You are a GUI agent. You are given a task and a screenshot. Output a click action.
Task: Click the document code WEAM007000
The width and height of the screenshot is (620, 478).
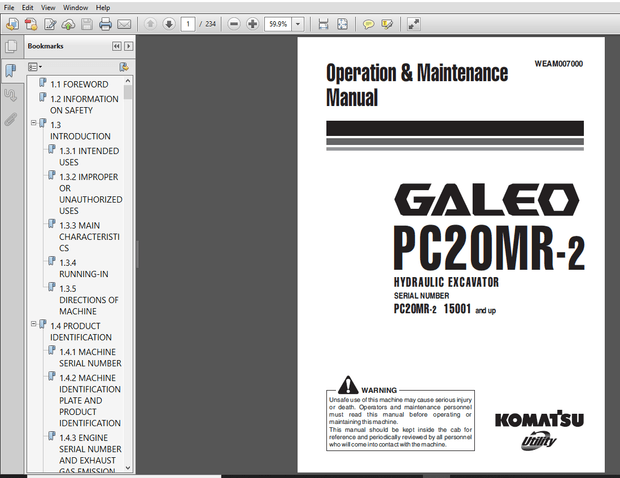tap(558, 64)
